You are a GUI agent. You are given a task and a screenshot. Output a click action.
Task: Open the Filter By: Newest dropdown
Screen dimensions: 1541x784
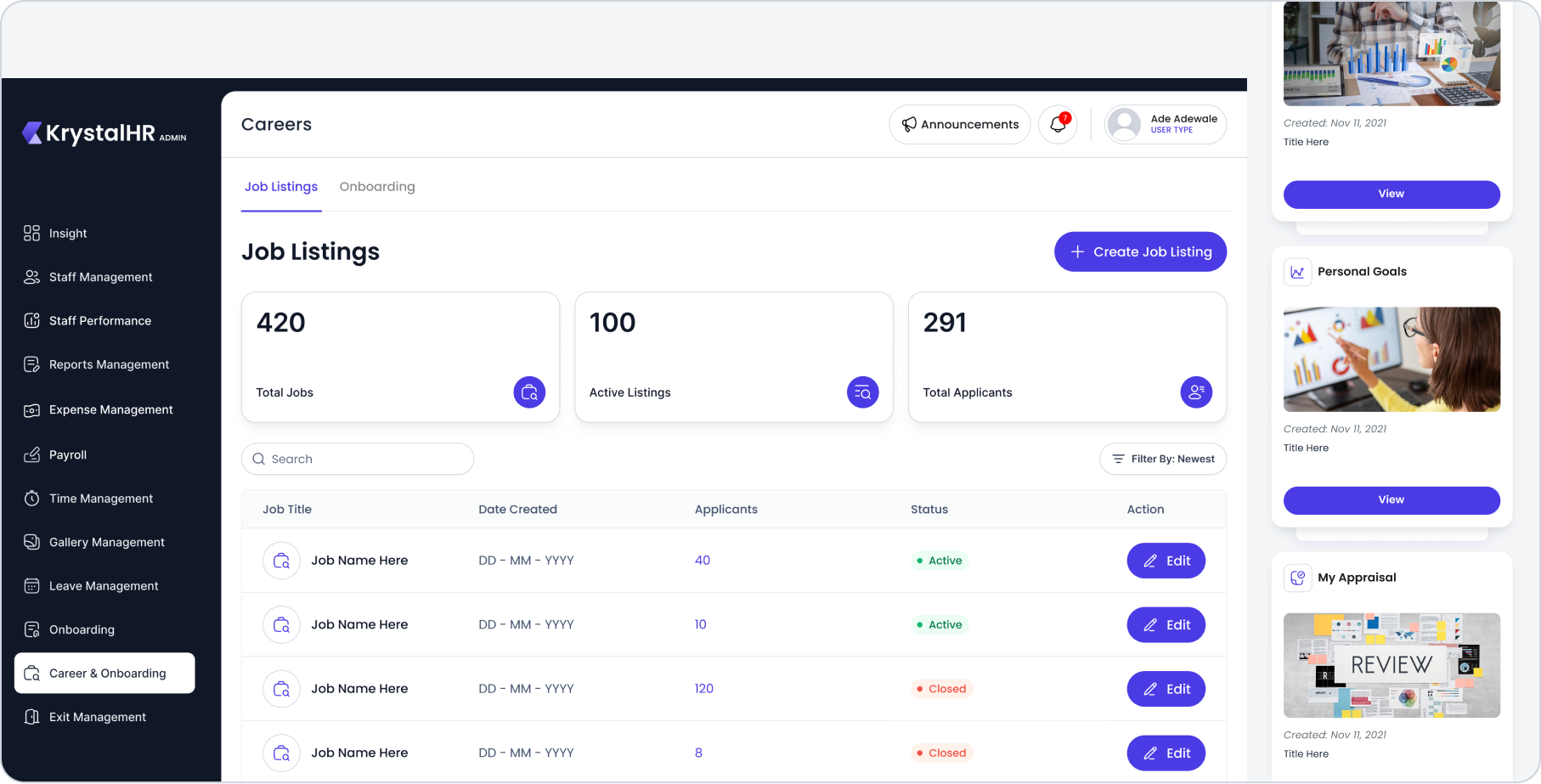[1162, 459]
